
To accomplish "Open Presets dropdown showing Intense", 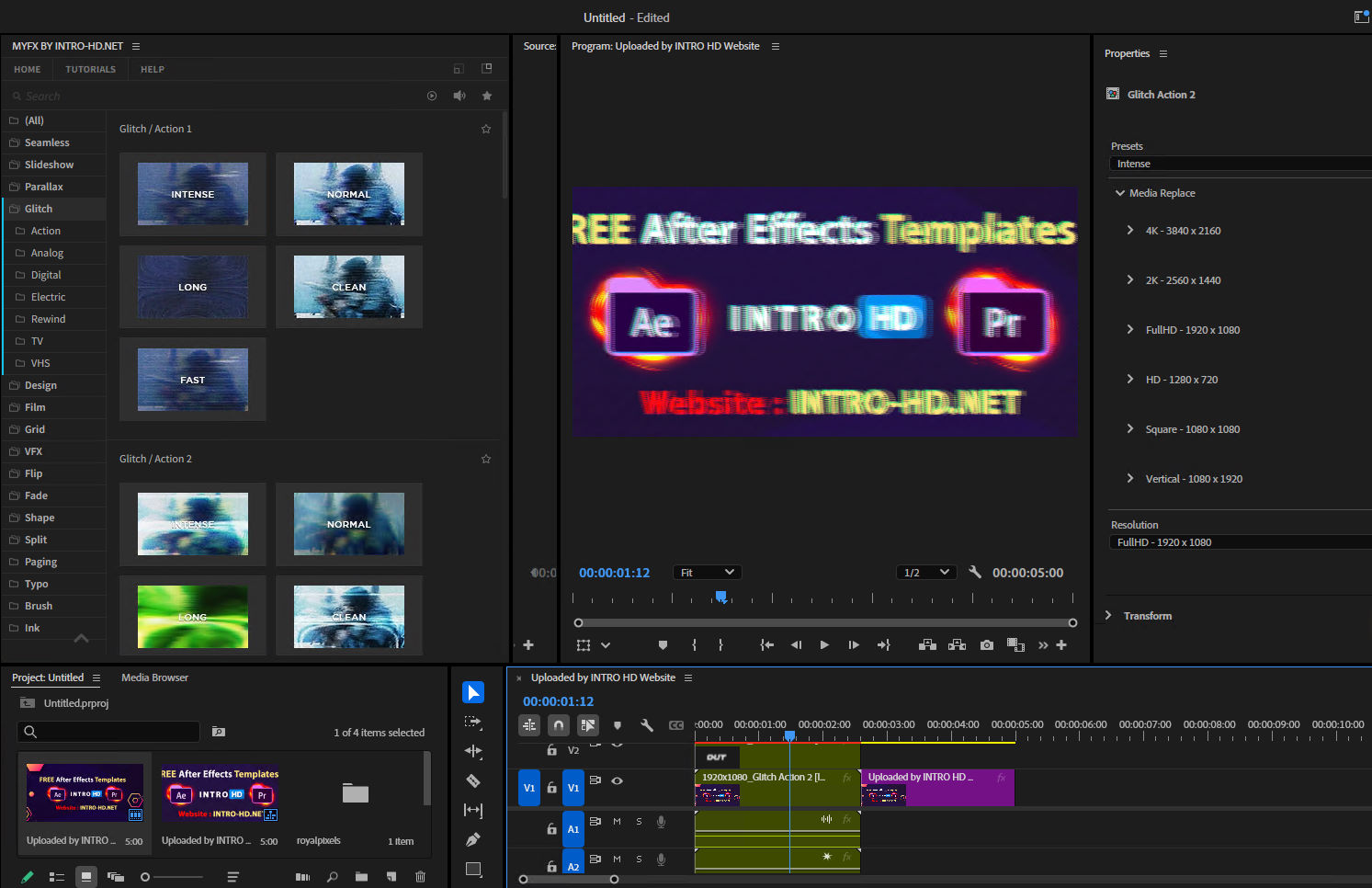I will click(x=1241, y=164).
